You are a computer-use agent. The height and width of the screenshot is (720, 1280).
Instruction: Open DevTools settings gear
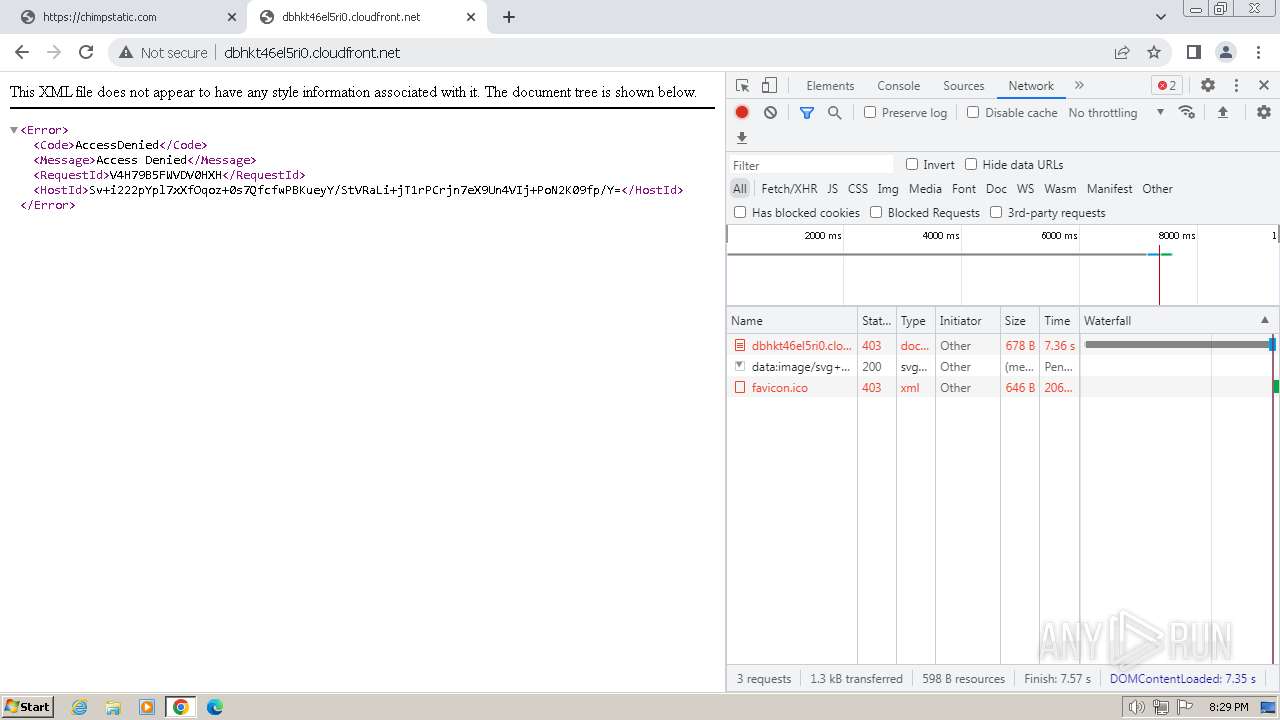tap(1208, 85)
